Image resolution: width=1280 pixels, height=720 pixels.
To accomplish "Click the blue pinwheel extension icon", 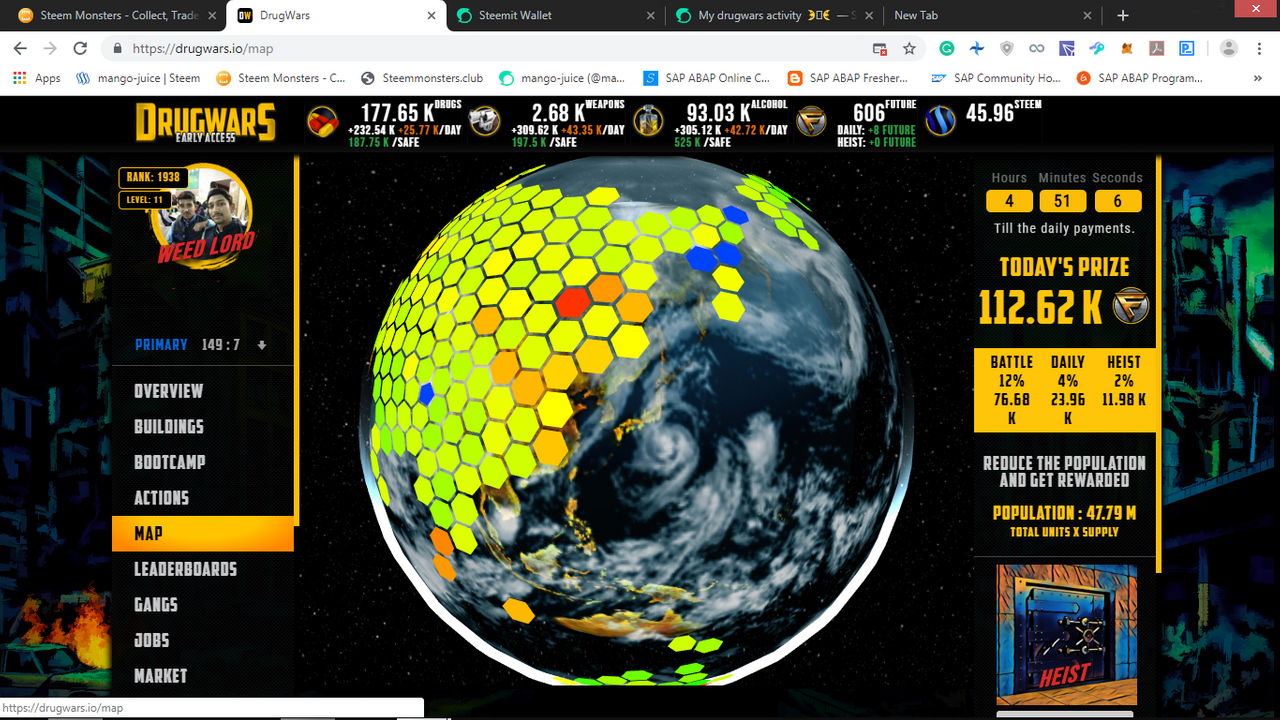I will click(976, 48).
